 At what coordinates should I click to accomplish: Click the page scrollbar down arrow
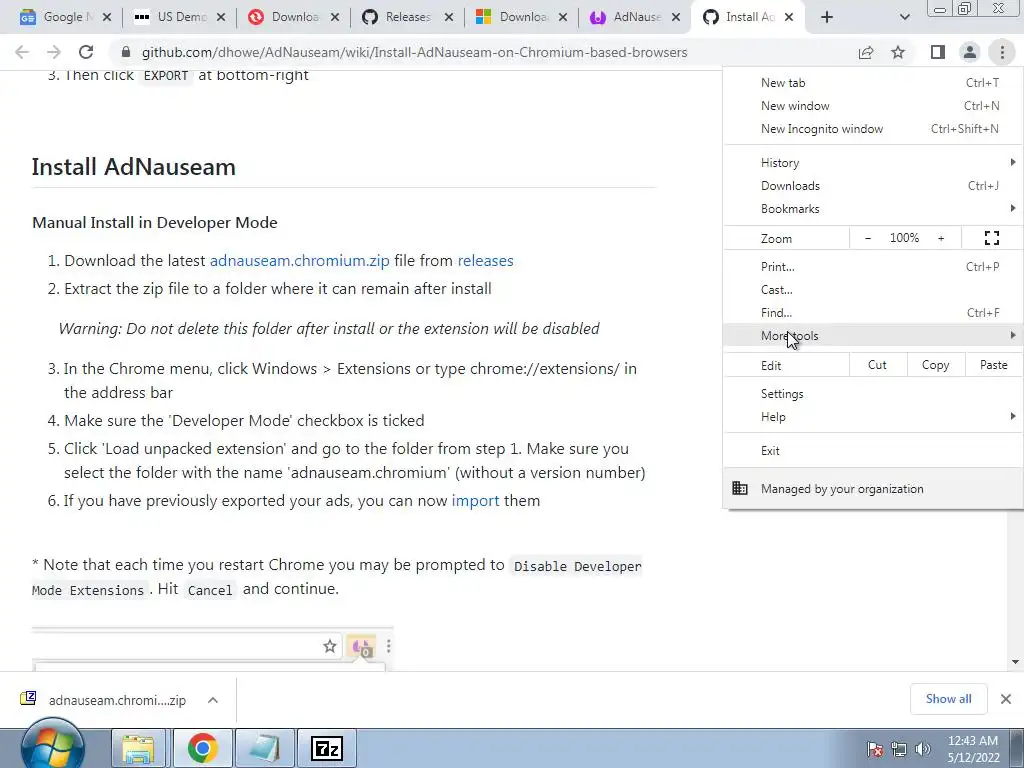(x=1015, y=662)
